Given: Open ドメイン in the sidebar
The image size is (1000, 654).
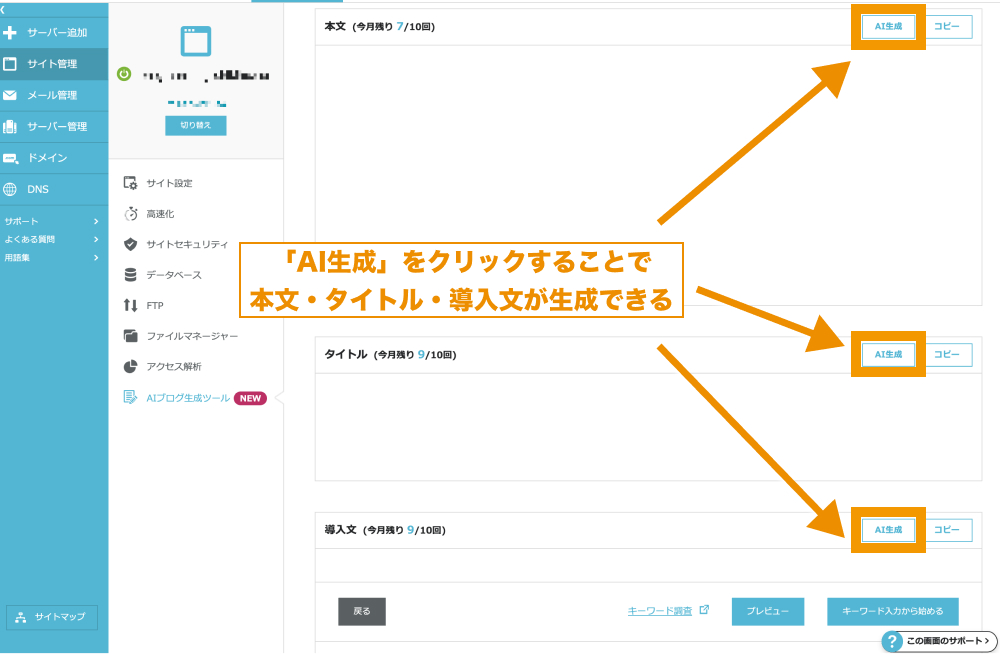Looking at the screenshot, I should (x=54, y=158).
